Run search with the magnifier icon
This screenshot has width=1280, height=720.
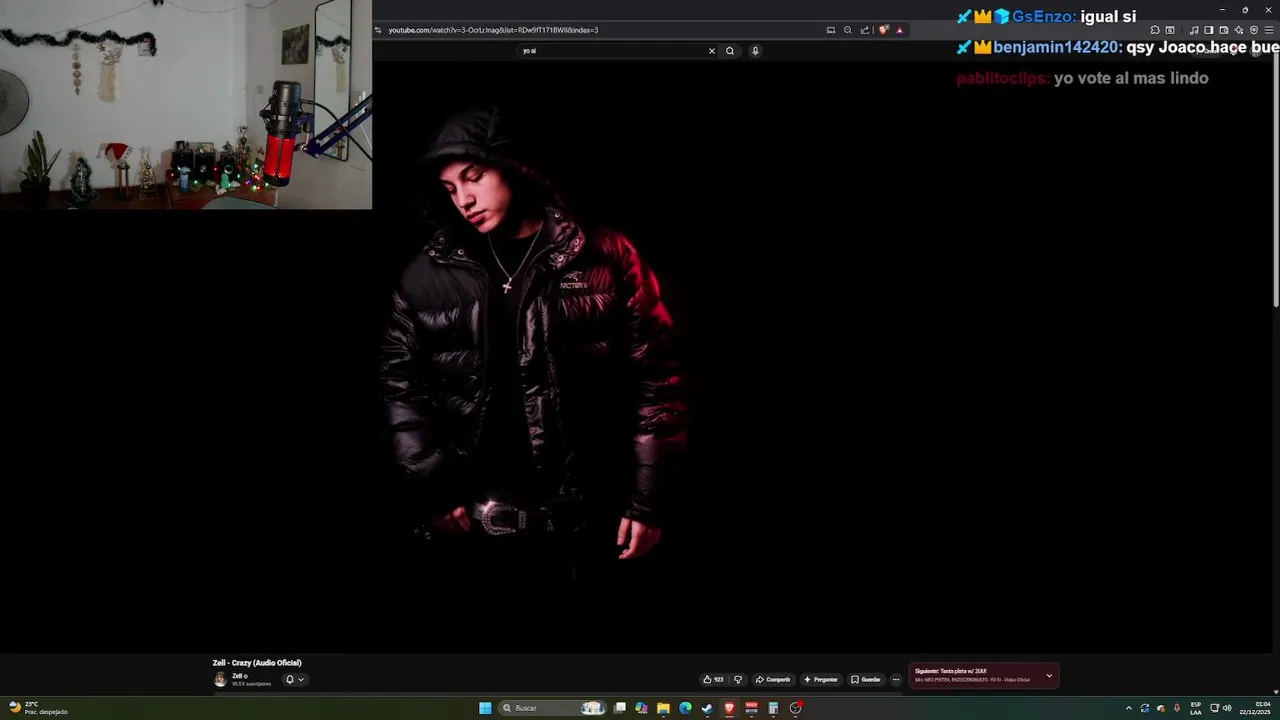coord(730,51)
